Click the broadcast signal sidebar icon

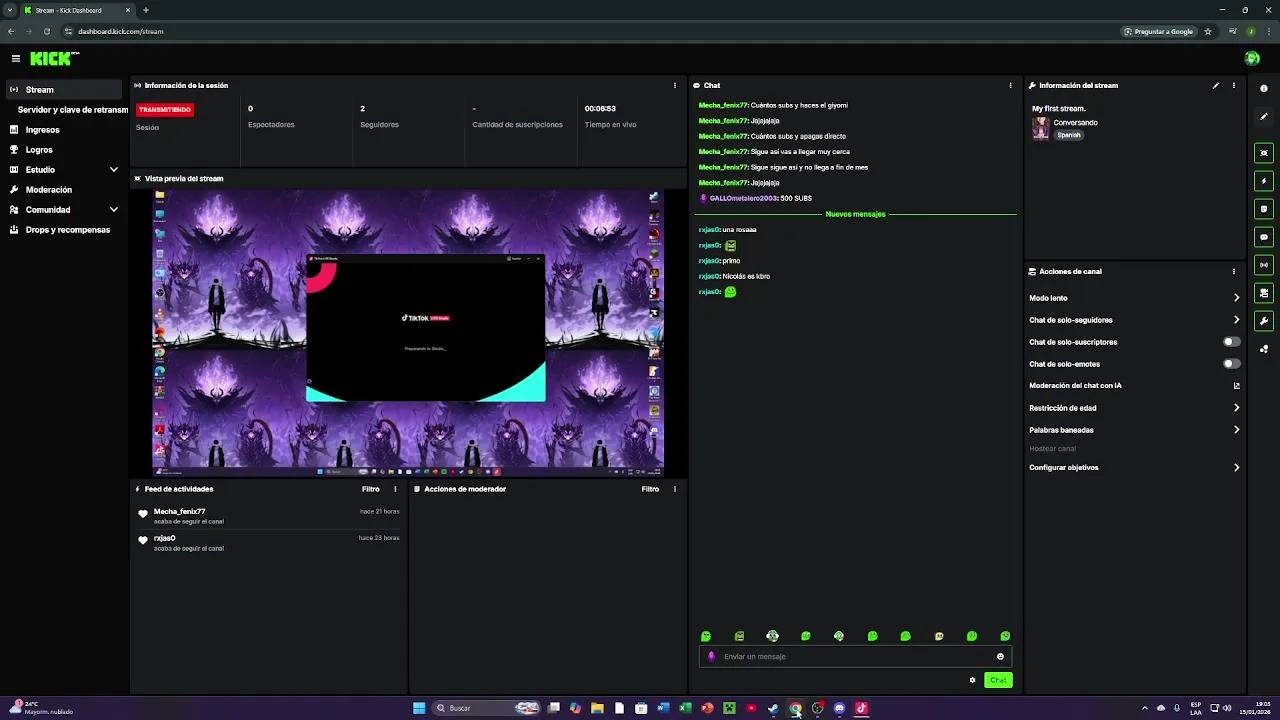[1264, 265]
